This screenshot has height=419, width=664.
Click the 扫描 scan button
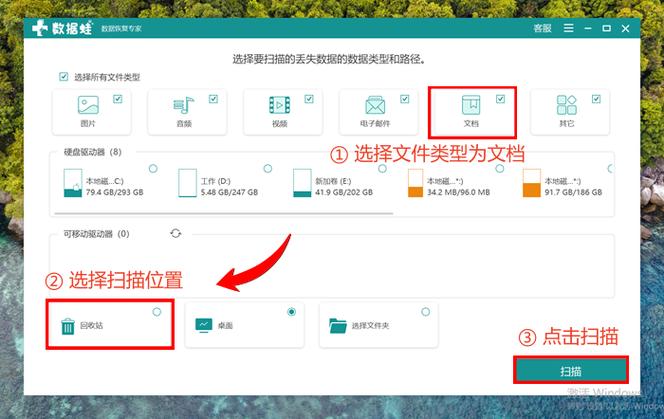tap(570, 370)
